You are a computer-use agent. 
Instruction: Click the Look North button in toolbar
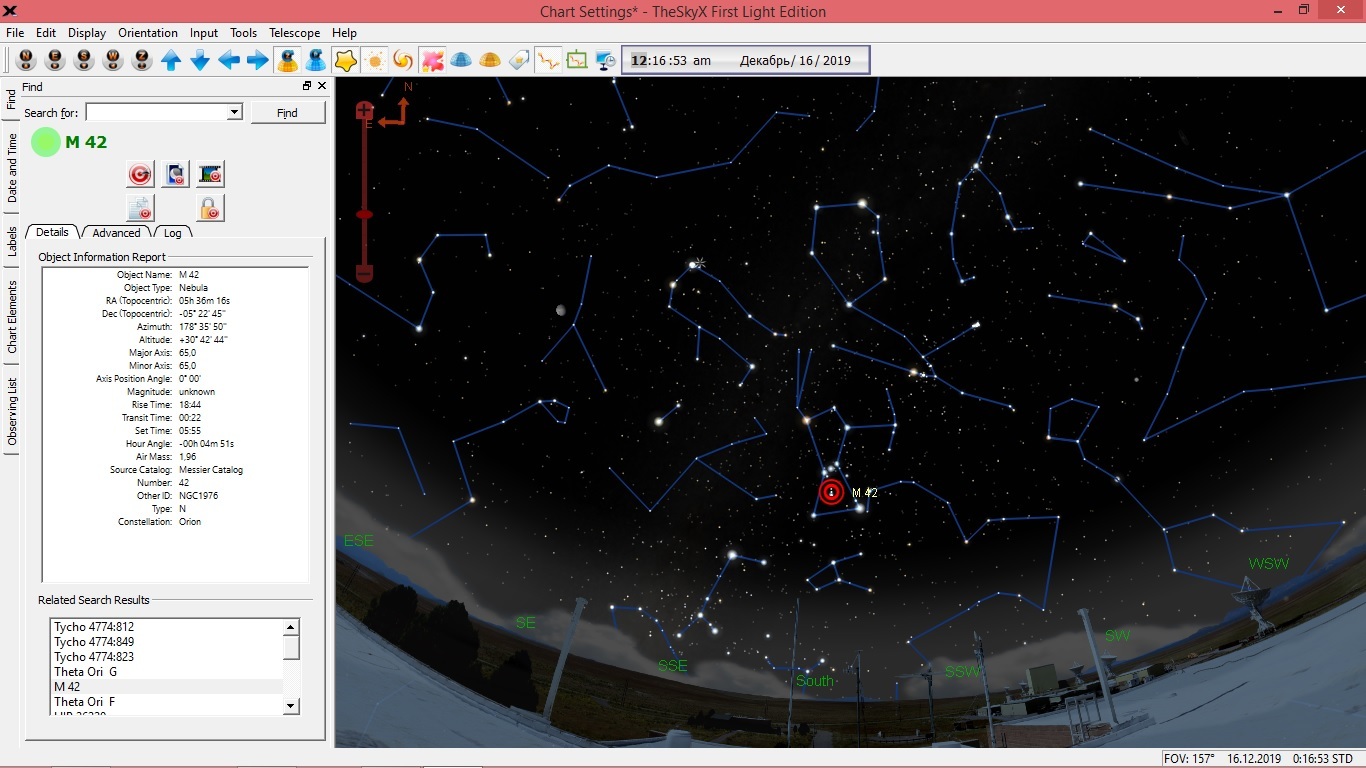[26, 60]
